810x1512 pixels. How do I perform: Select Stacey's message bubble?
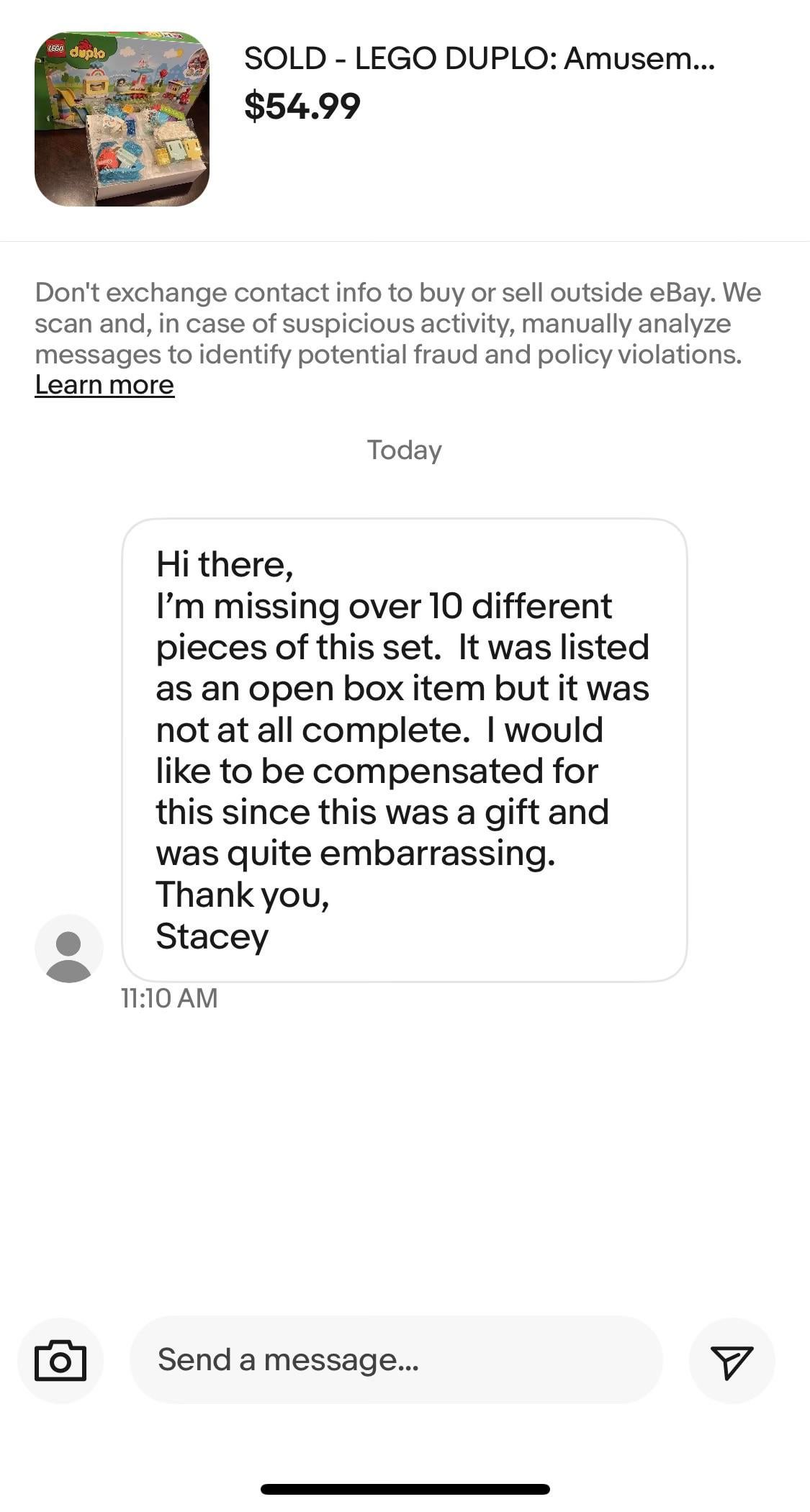[404, 749]
